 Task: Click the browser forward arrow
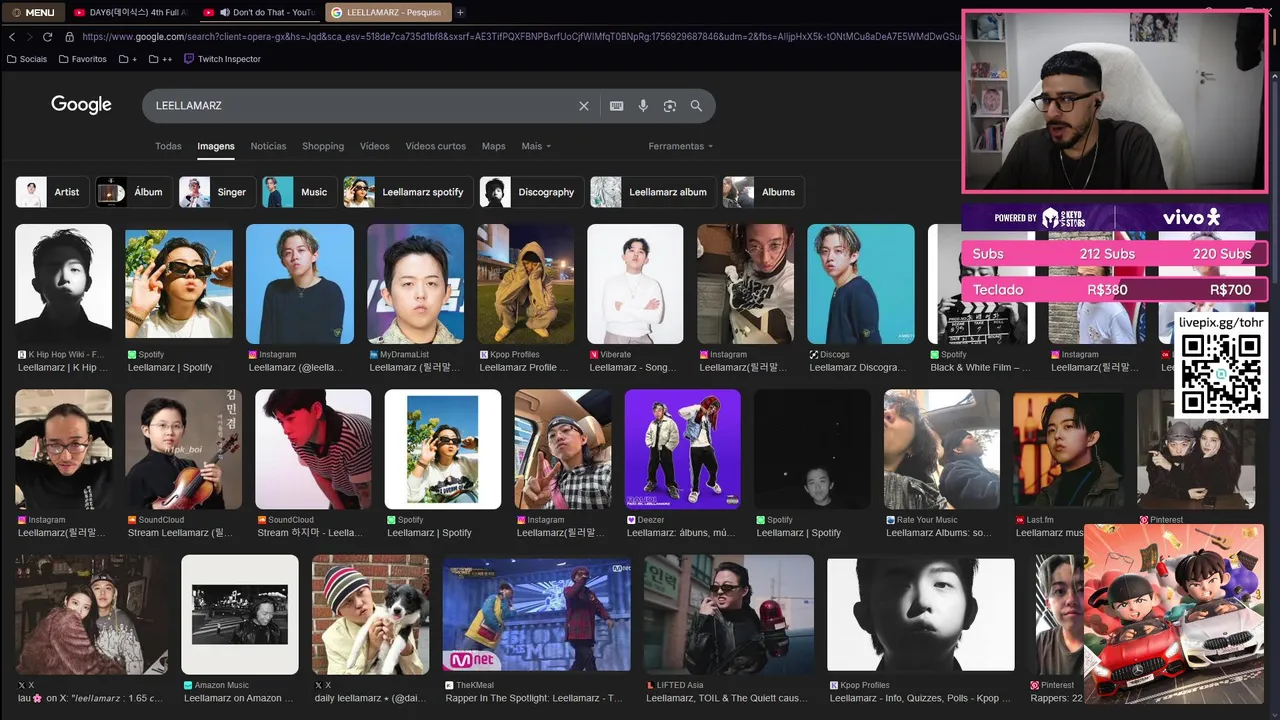pos(29,37)
